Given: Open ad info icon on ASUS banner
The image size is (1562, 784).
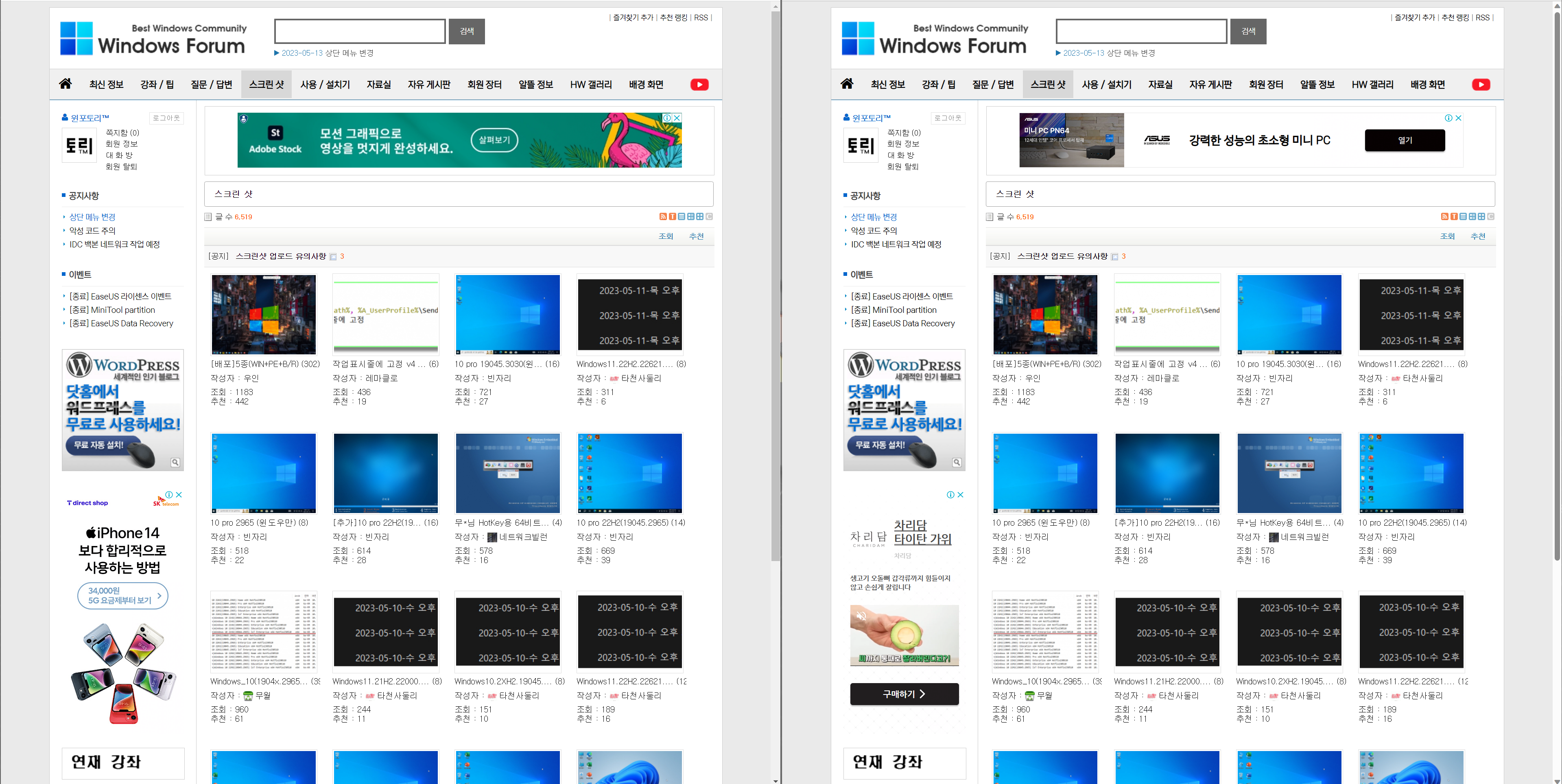Looking at the screenshot, I should (x=1448, y=118).
